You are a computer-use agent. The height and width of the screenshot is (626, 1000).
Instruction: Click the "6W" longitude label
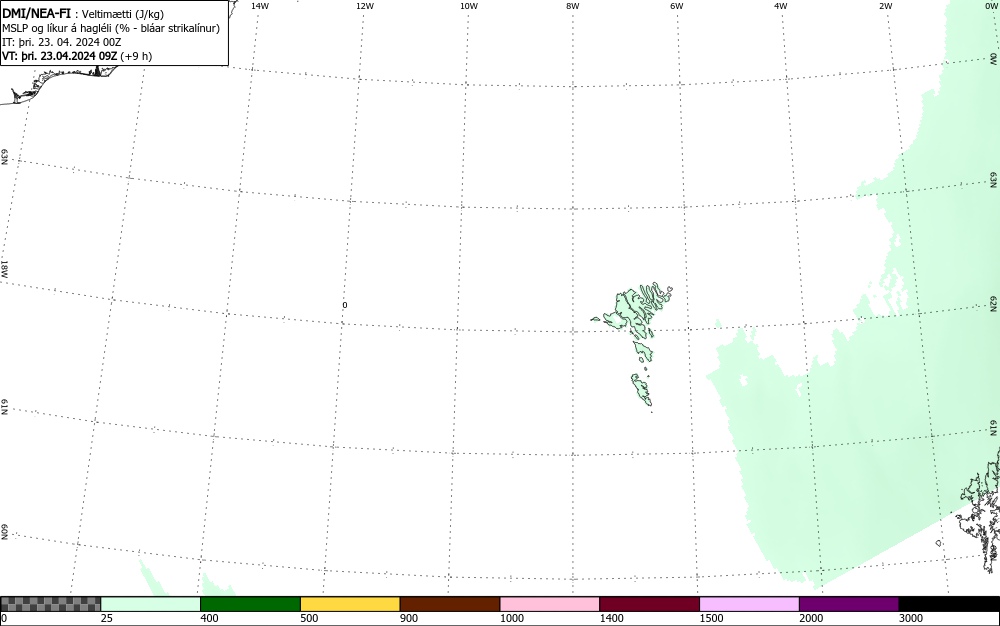(677, 6)
